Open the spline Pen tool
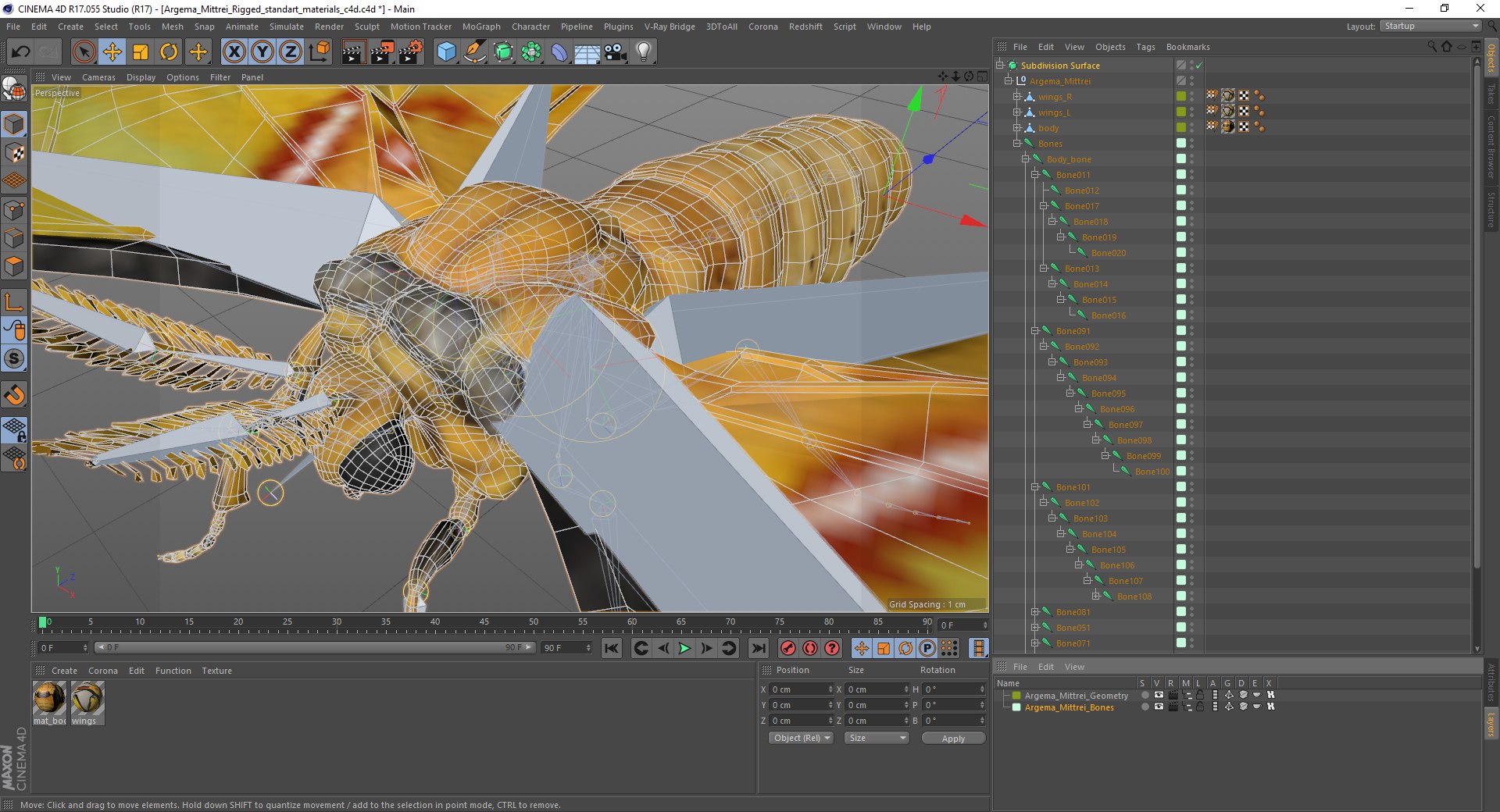Viewport: 1500px width, 812px height. 475,52
